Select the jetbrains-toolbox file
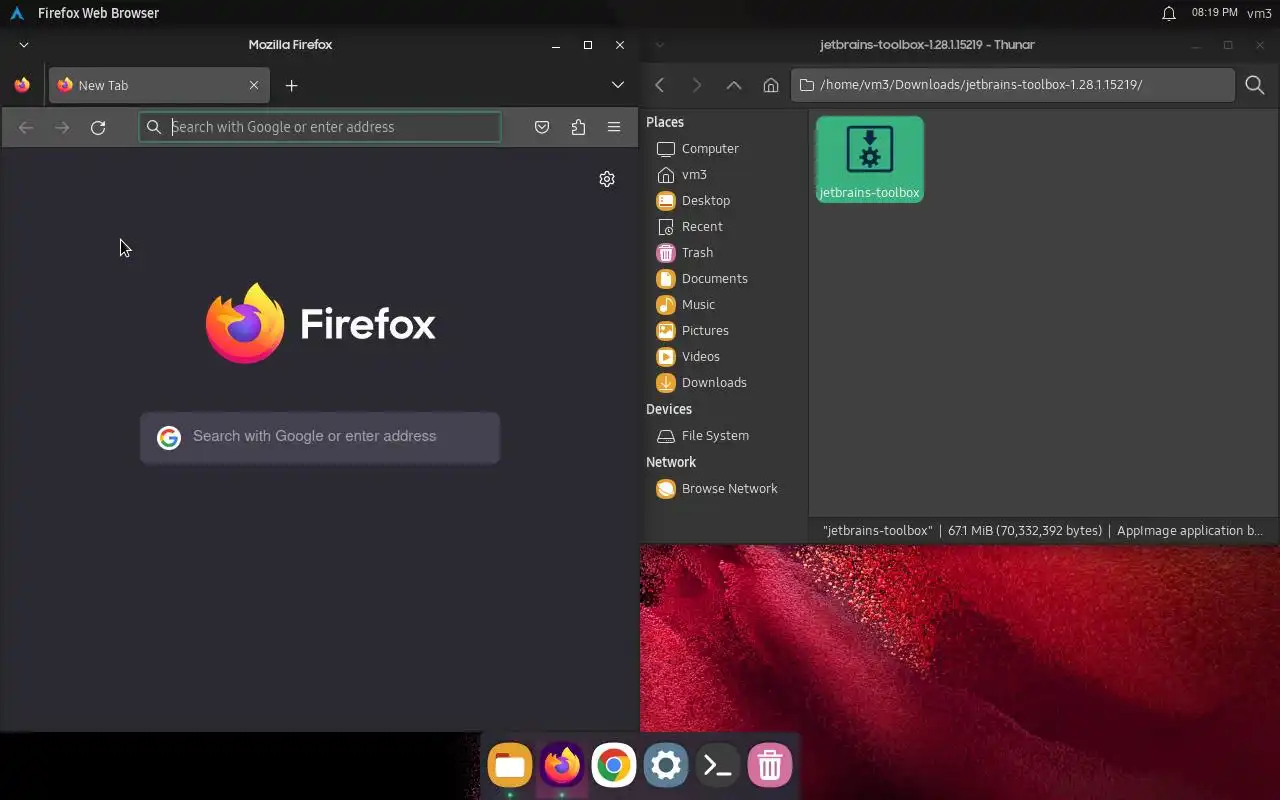This screenshot has height=800, width=1280. click(870, 159)
